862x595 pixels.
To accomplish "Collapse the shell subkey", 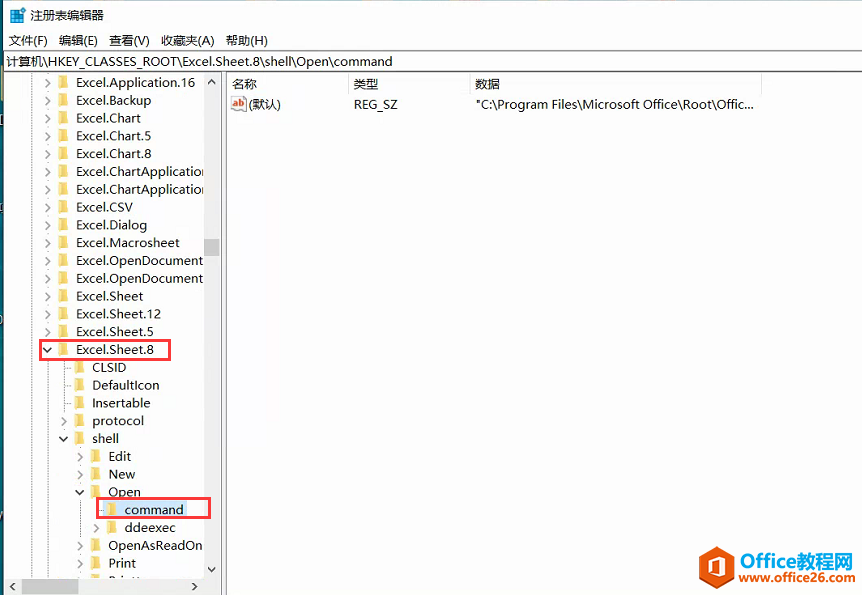I will pyautogui.click(x=64, y=439).
